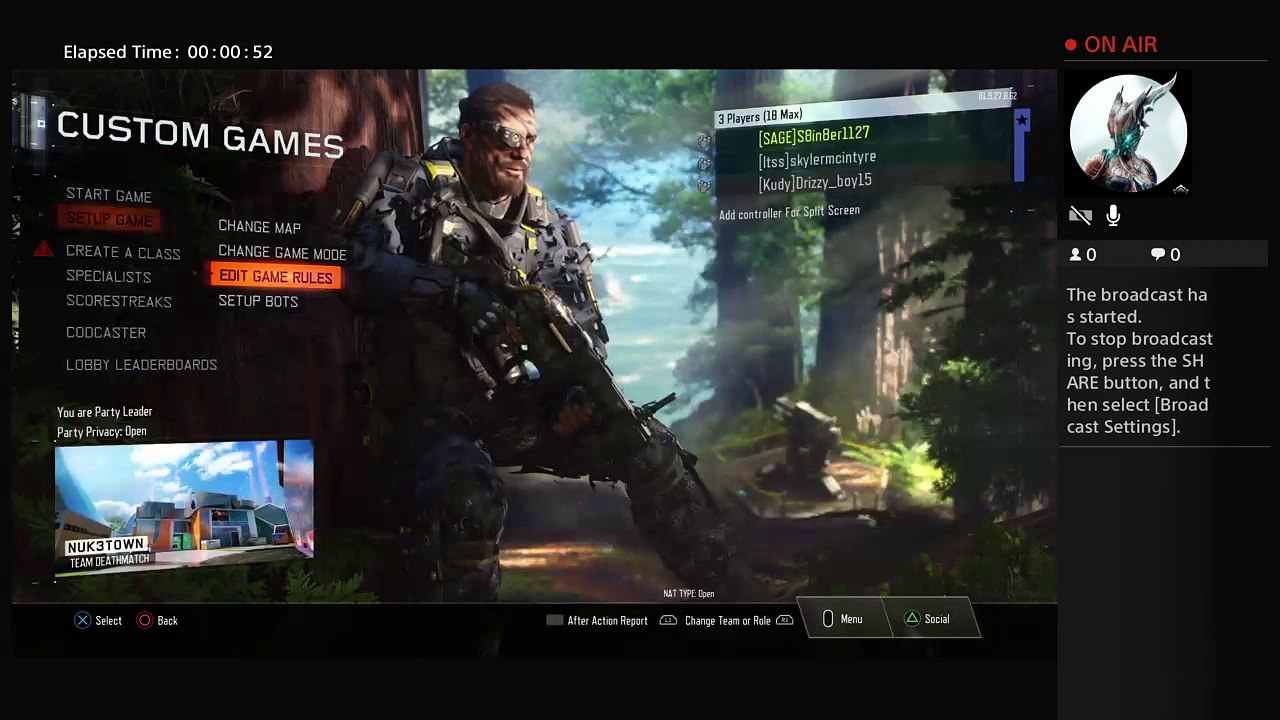
Task: Choose Setup Bots in the setup submenu
Action: (x=258, y=301)
